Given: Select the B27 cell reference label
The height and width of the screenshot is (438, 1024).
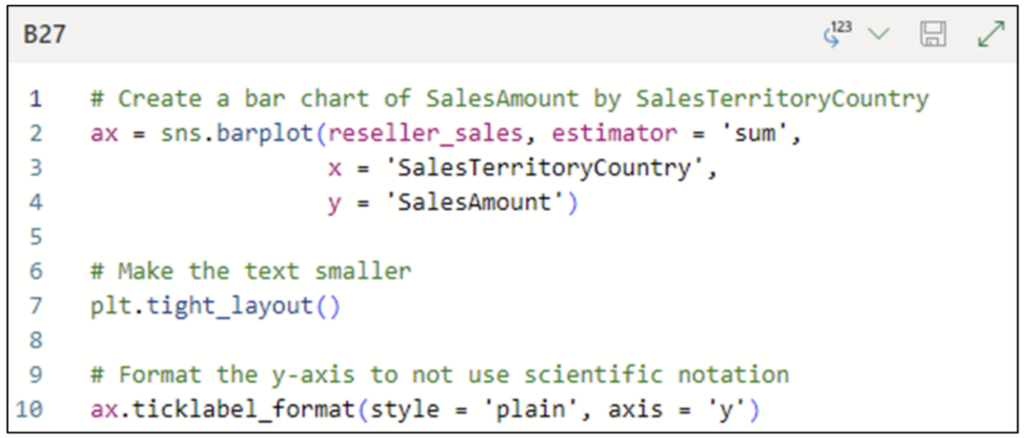Looking at the screenshot, I should point(44,35).
